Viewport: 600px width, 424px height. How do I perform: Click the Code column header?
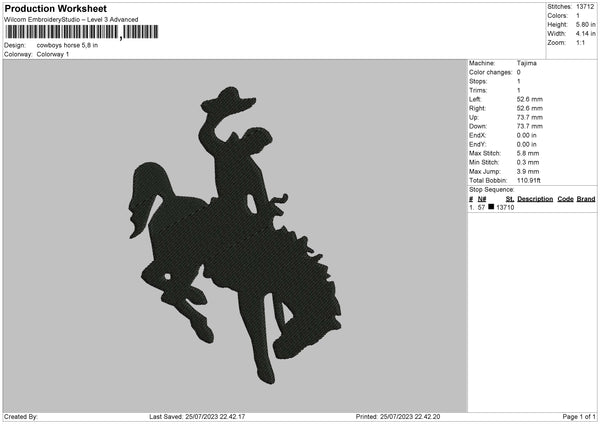coord(565,199)
